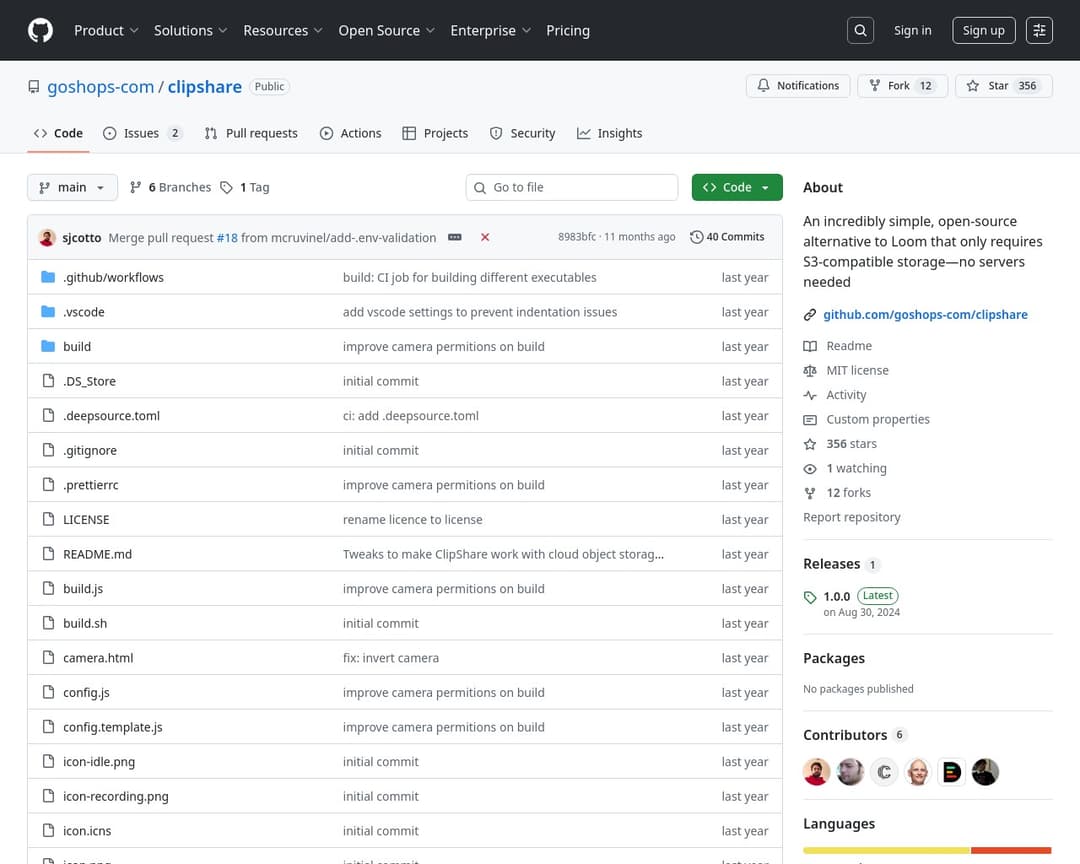Click the Go to file search field
Image resolution: width=1080 pixels, height=864 pixels.
[572, 187]
